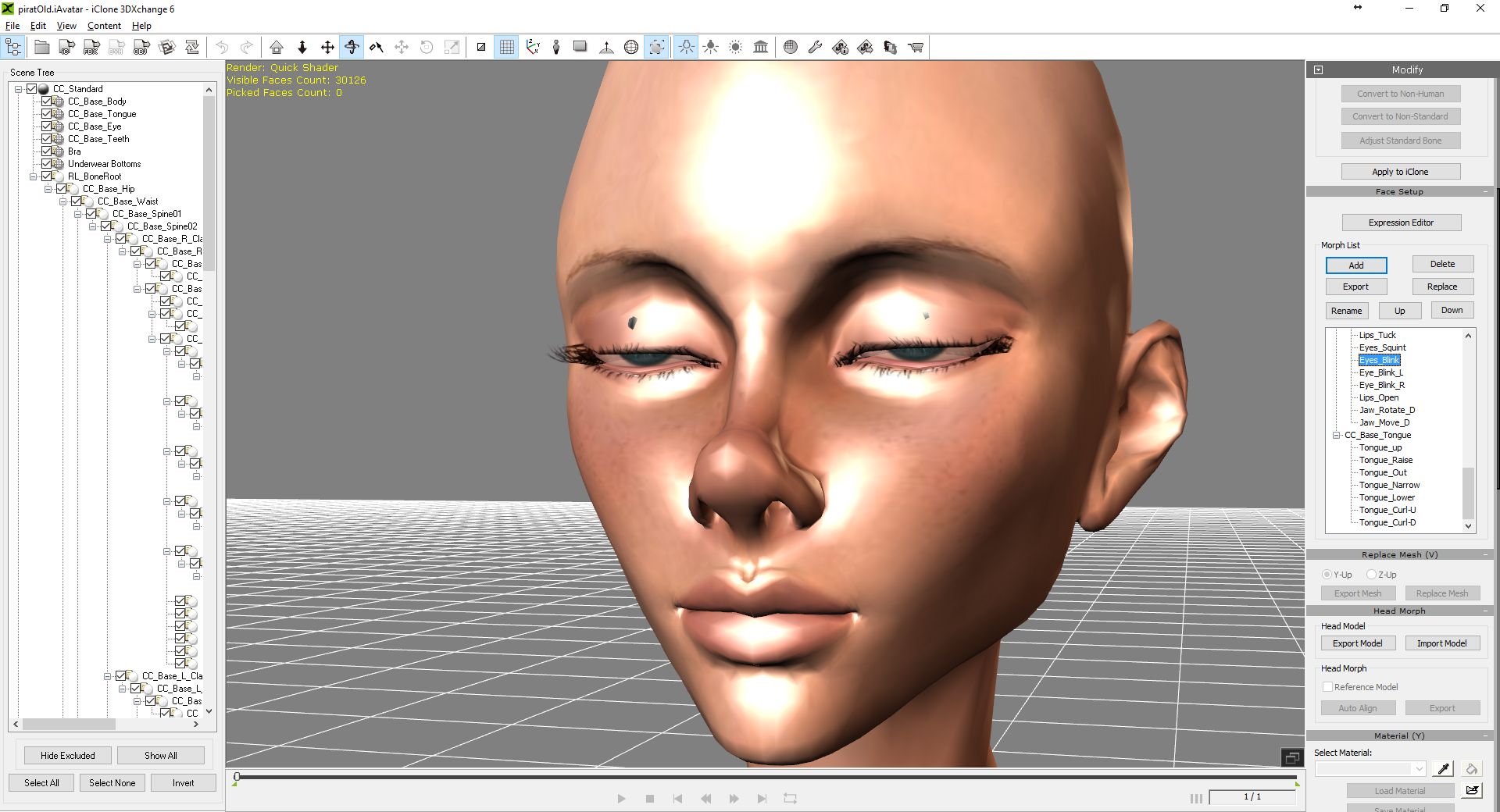This screenshot has height=812, width=1500.
Task: Click the dummy character figure icon
Action: click(x=556, y=48)
